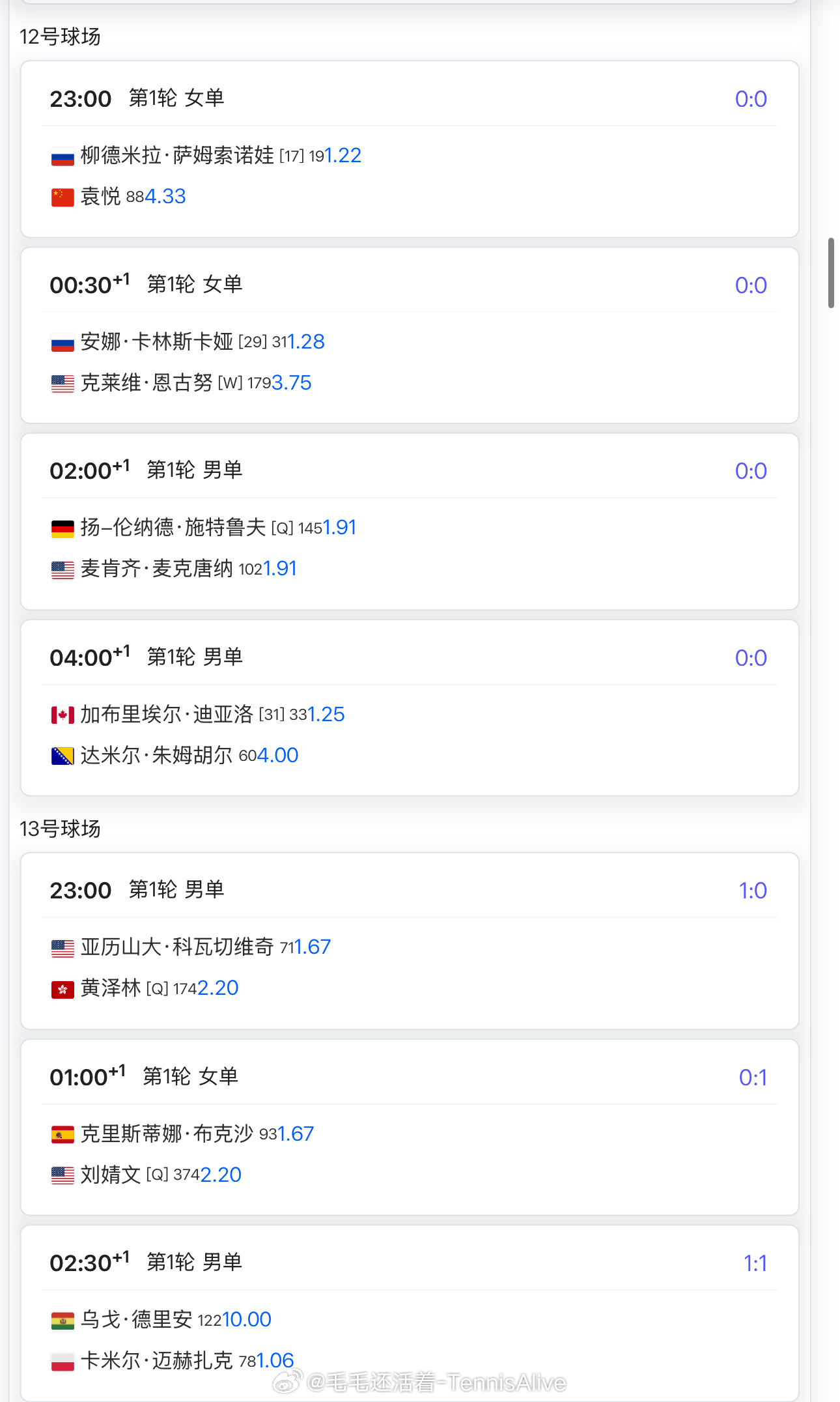Image resolution: width=840 pixels, height=1402 pixels.
Task: Click Bosnia flag beside 达米尔·朱姆胡尔
Action: pos(63,756)
